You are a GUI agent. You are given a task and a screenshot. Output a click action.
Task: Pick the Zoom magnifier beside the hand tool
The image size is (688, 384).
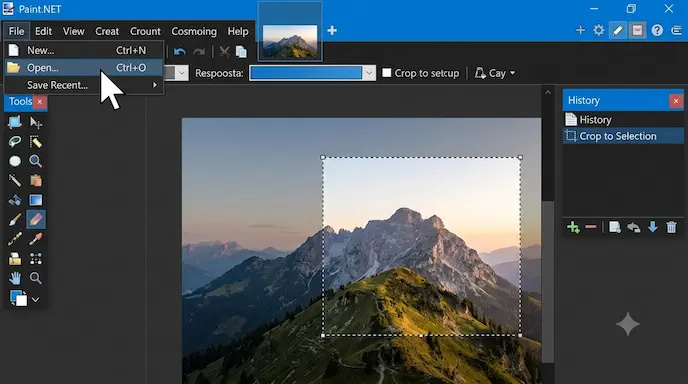click(36, 278)
